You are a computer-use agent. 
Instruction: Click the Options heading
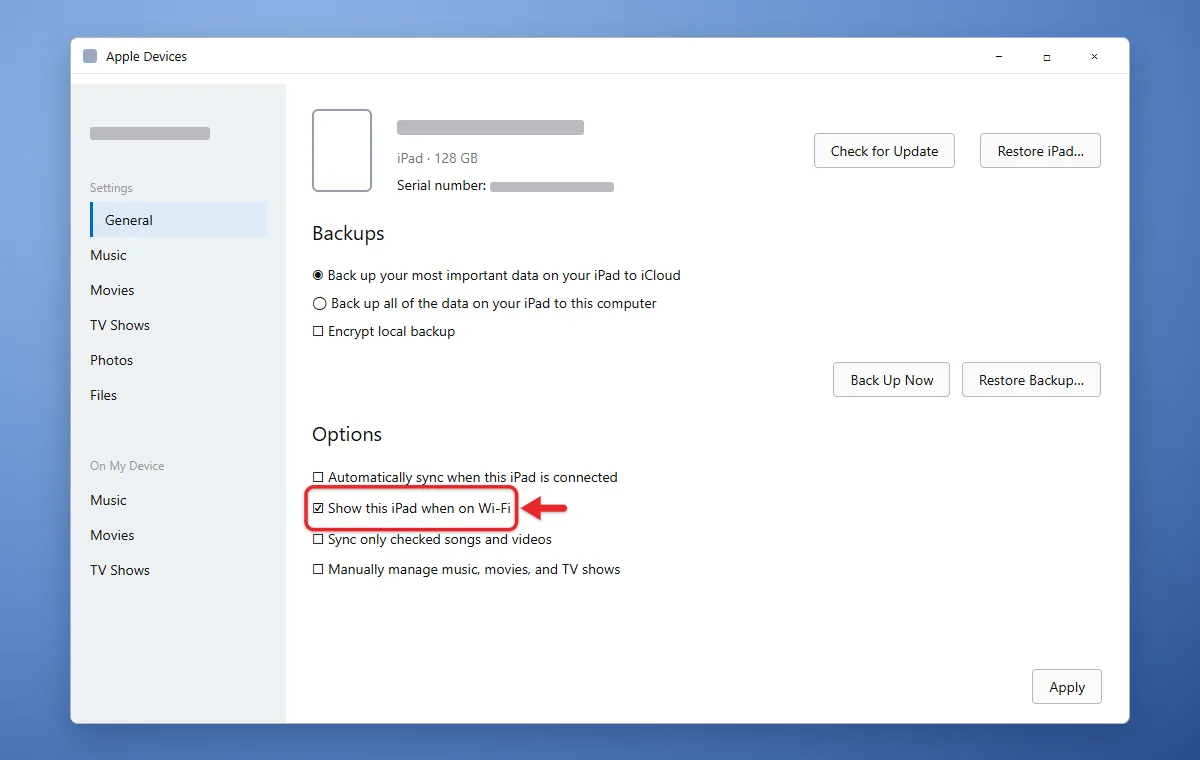coord(347,435)
